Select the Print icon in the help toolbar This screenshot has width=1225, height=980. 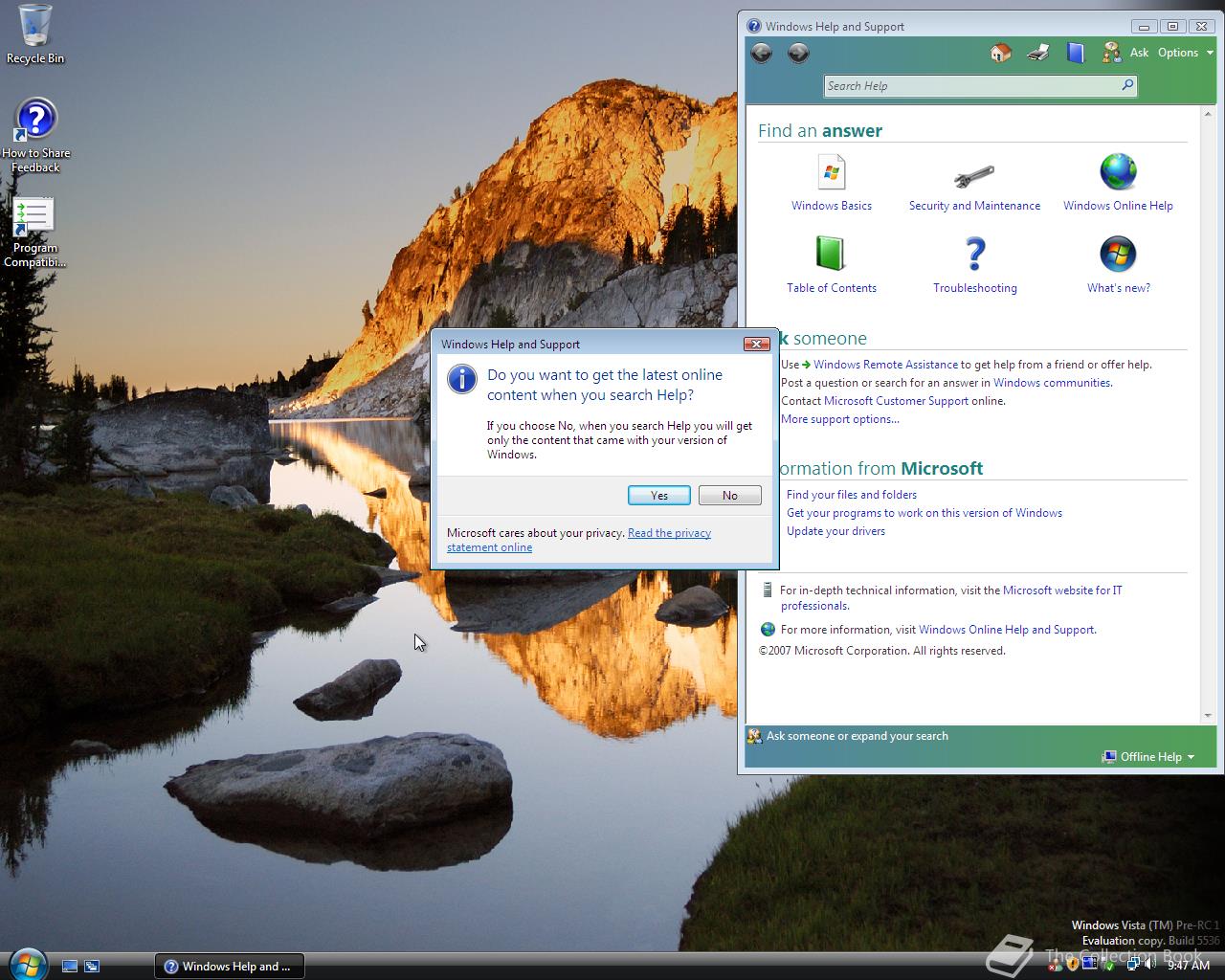click(1037, 53)
